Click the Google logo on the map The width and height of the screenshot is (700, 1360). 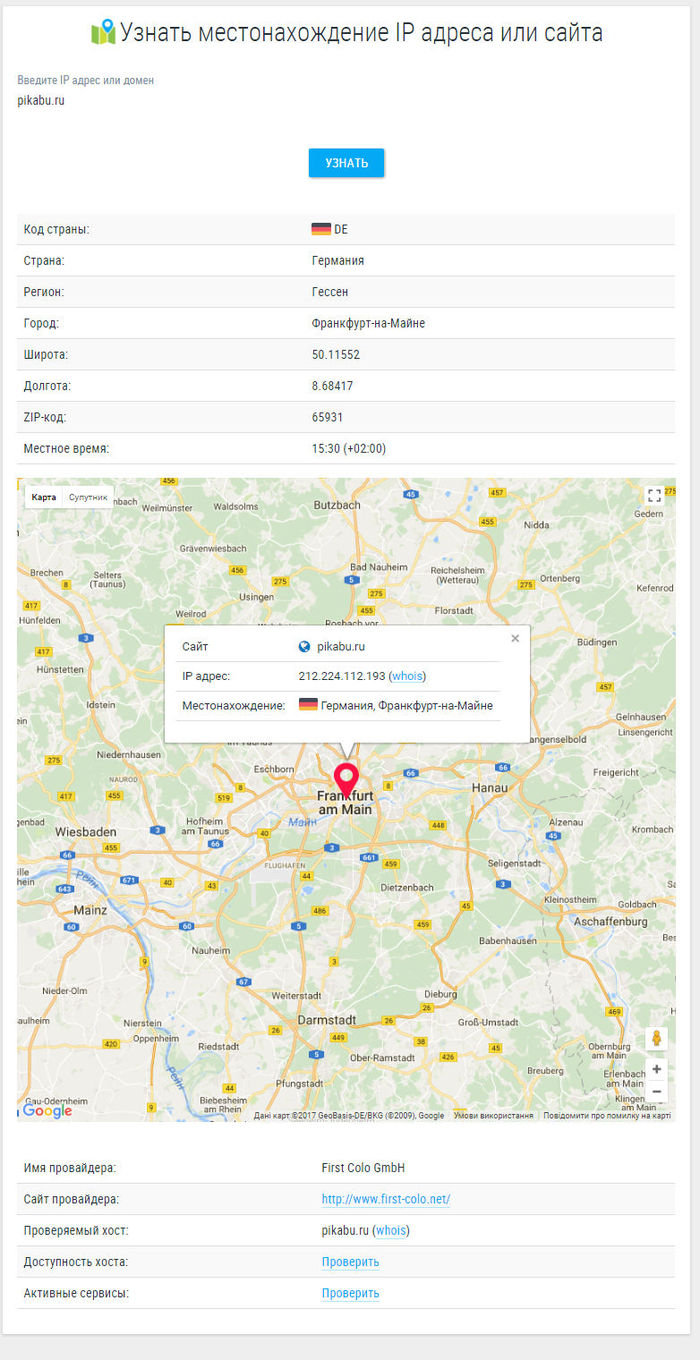click(x=47, y=1110)
